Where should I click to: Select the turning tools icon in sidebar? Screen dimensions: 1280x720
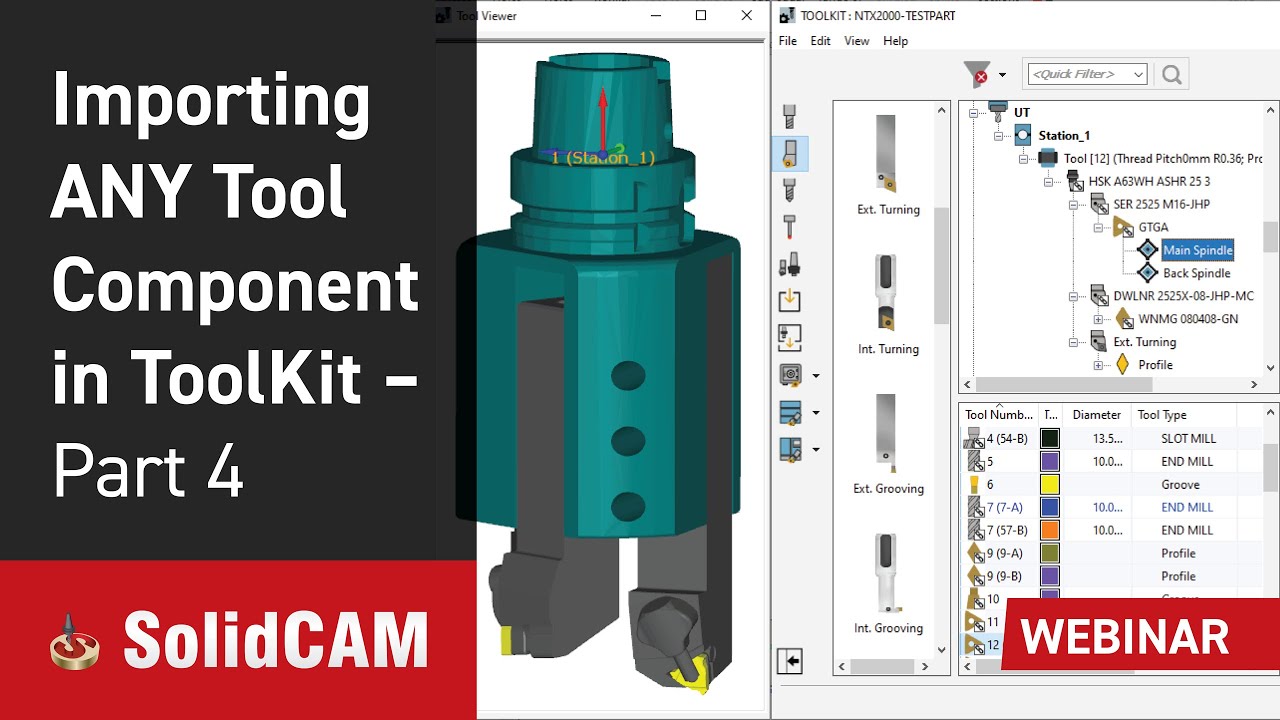pyautogui.click(x=789, y=153)
